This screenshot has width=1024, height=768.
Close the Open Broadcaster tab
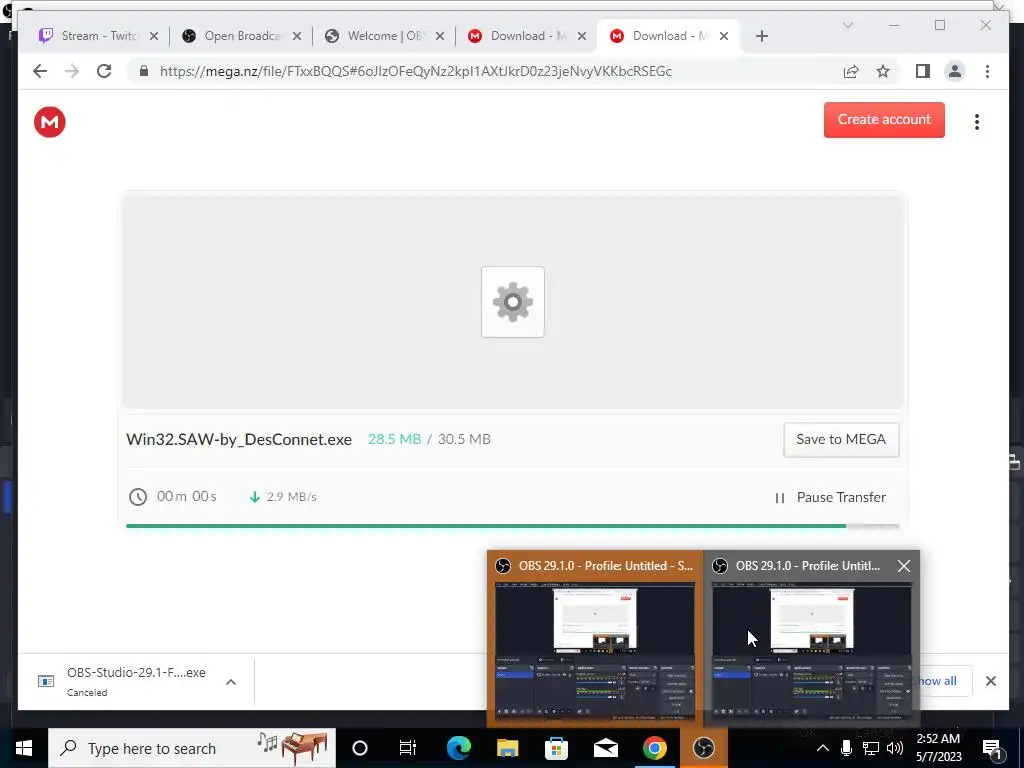click(297, 36)
